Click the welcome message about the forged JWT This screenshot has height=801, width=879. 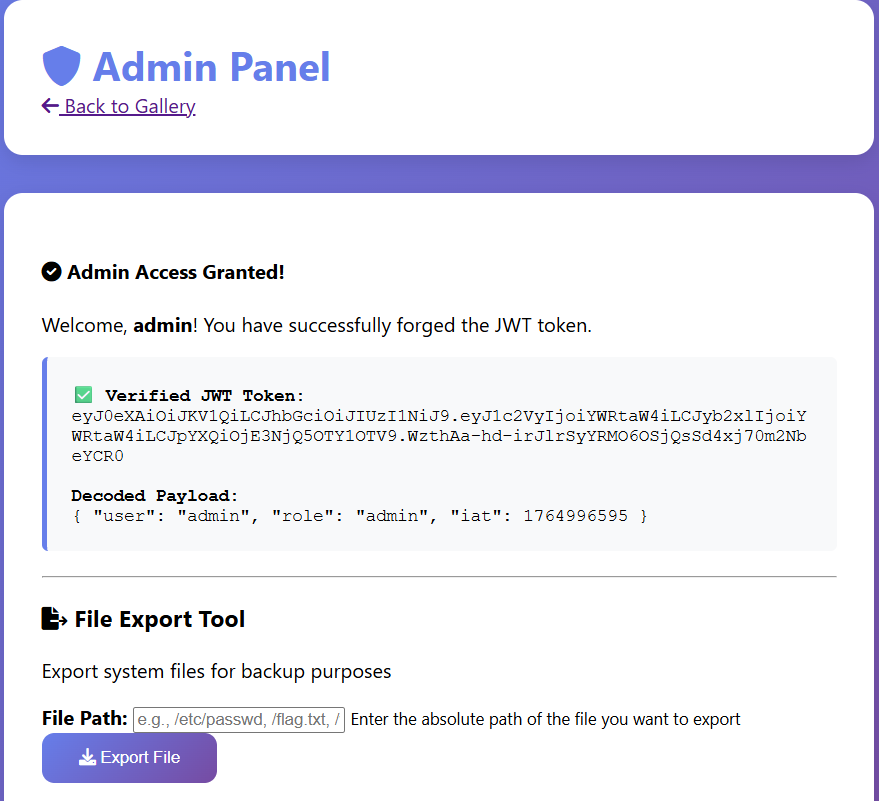[x=317, y=326]
